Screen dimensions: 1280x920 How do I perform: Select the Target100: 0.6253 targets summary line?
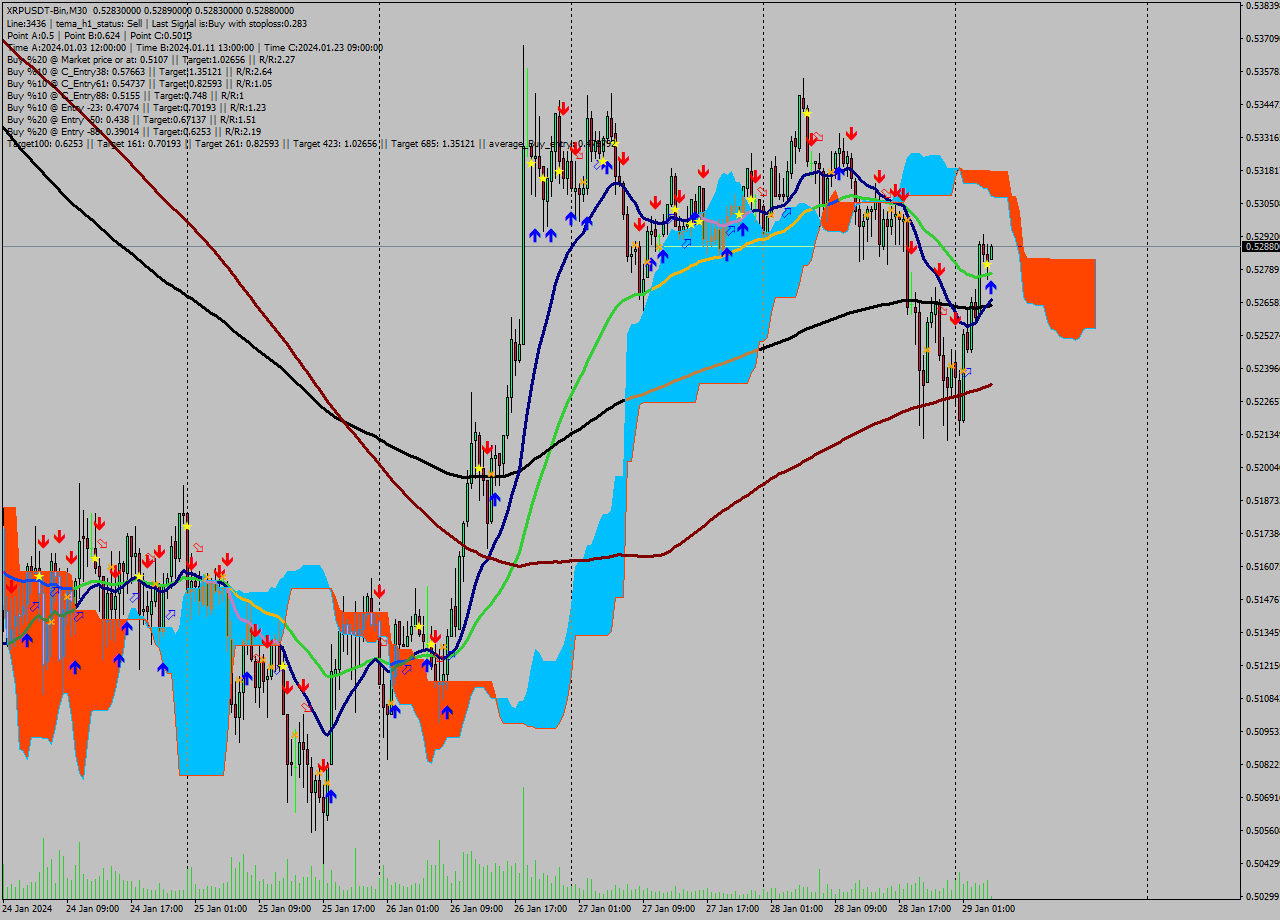pyautogui.click(x=310, y=143)
